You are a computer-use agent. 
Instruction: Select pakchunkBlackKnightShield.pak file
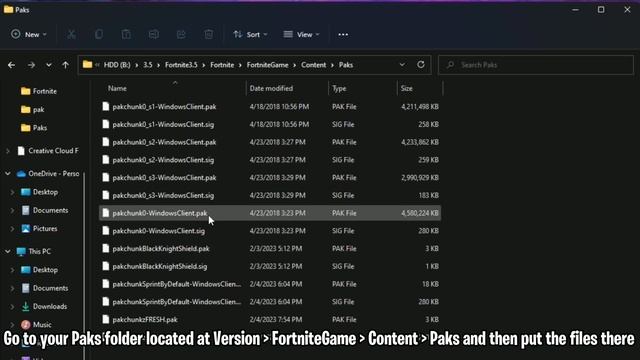click(x=270, y=249)
